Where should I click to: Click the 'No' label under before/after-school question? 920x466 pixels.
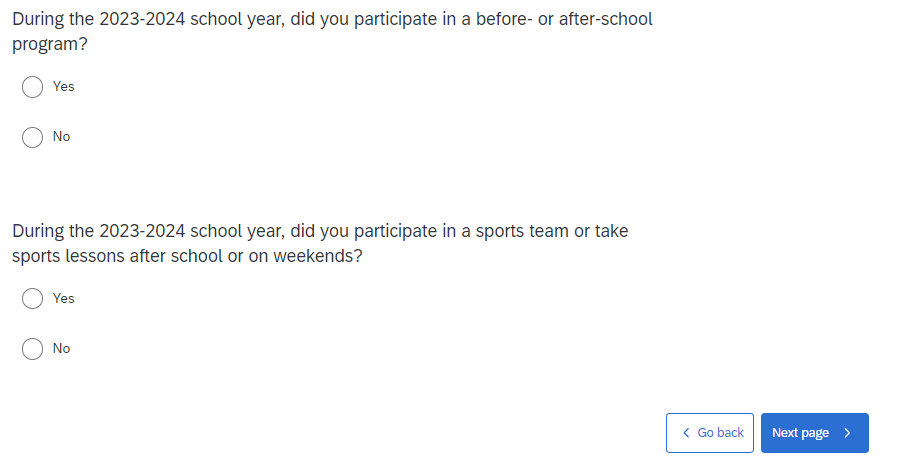[62, 137]
